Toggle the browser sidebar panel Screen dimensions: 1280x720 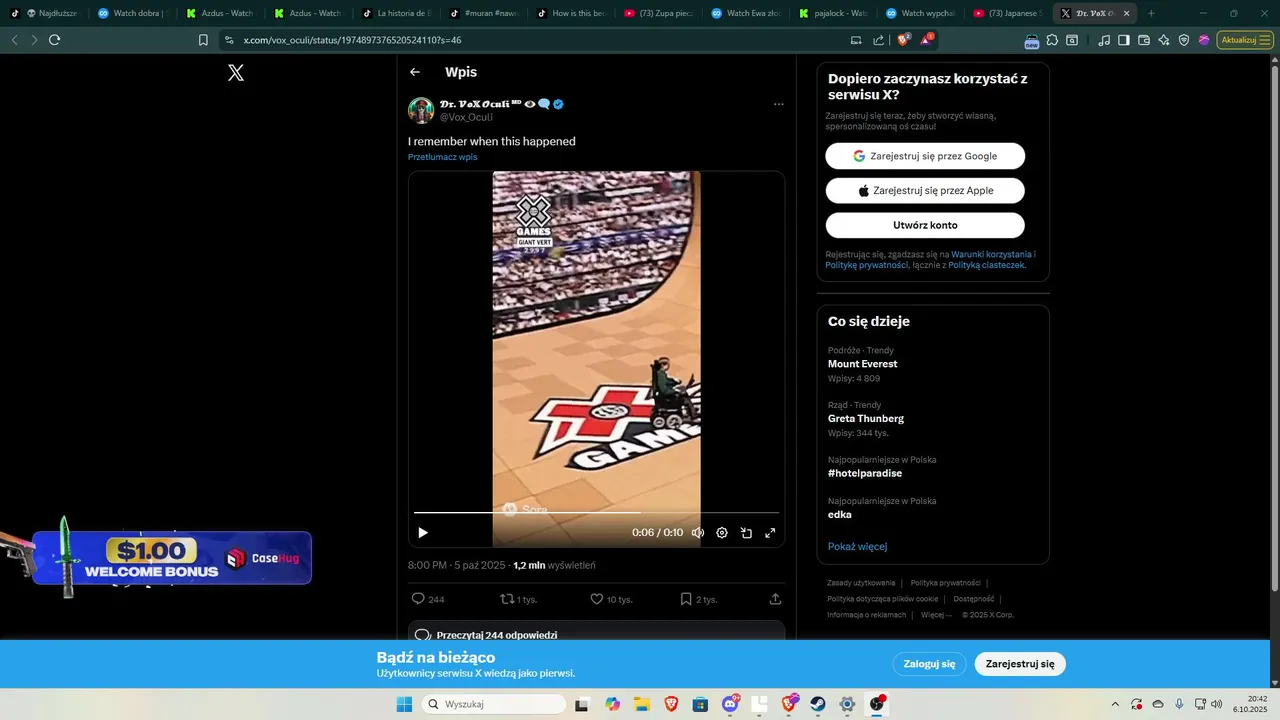point(1124,40)
